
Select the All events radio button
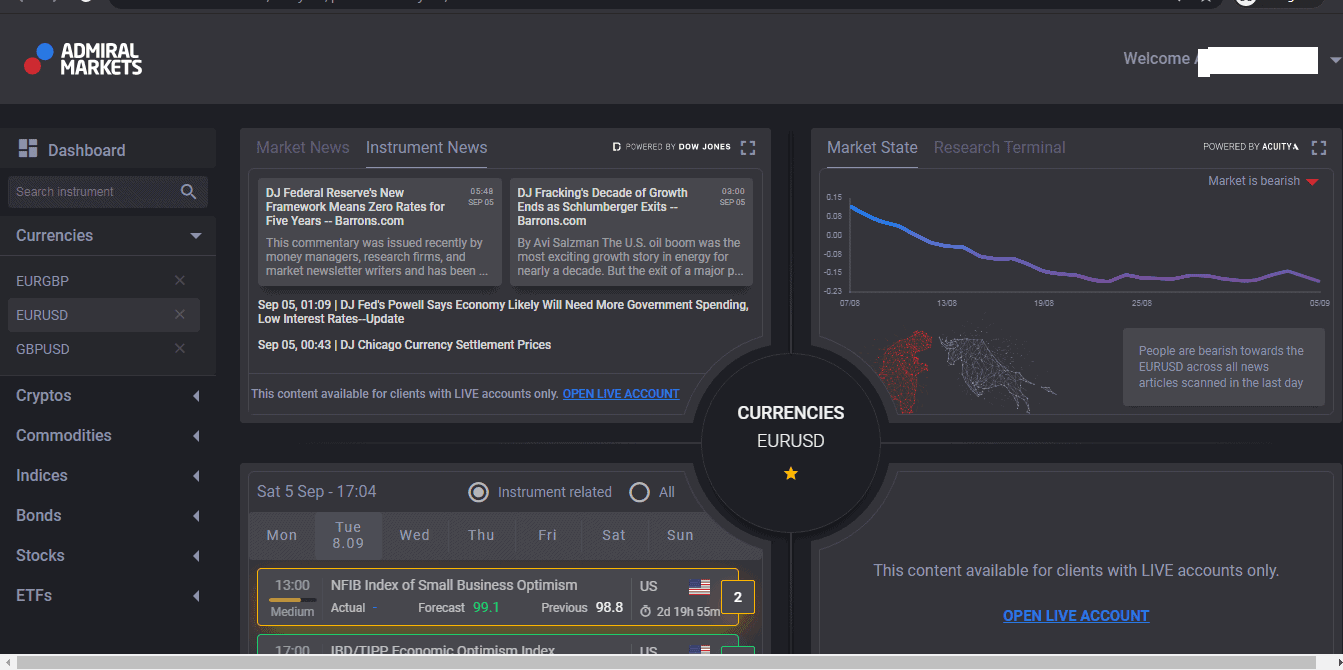click(639, 492)
